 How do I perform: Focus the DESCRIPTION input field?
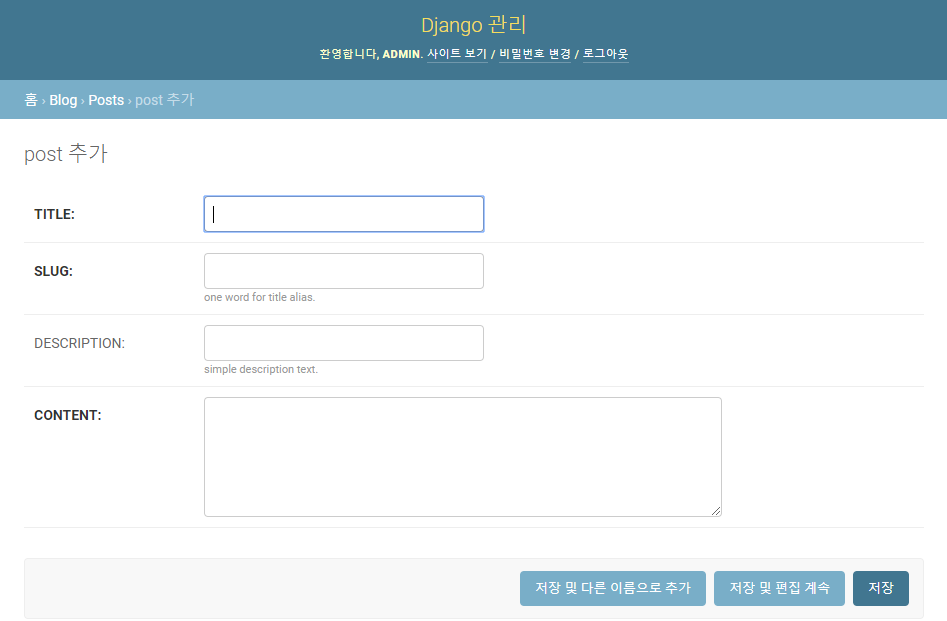click(344, 343)
